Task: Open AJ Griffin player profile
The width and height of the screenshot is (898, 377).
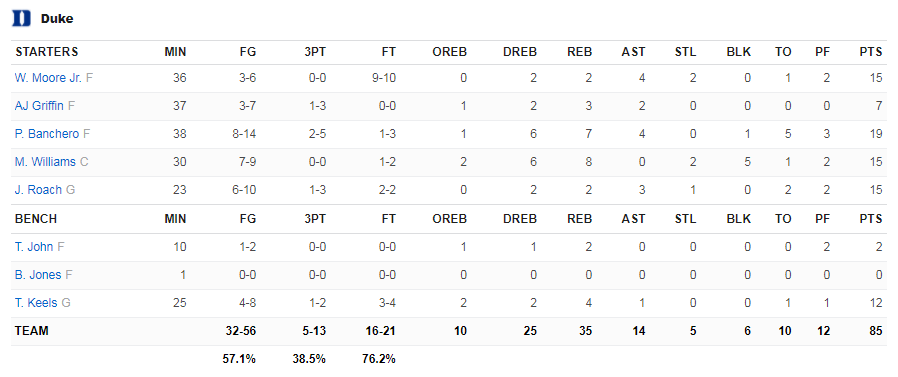Action: [39, 106]
